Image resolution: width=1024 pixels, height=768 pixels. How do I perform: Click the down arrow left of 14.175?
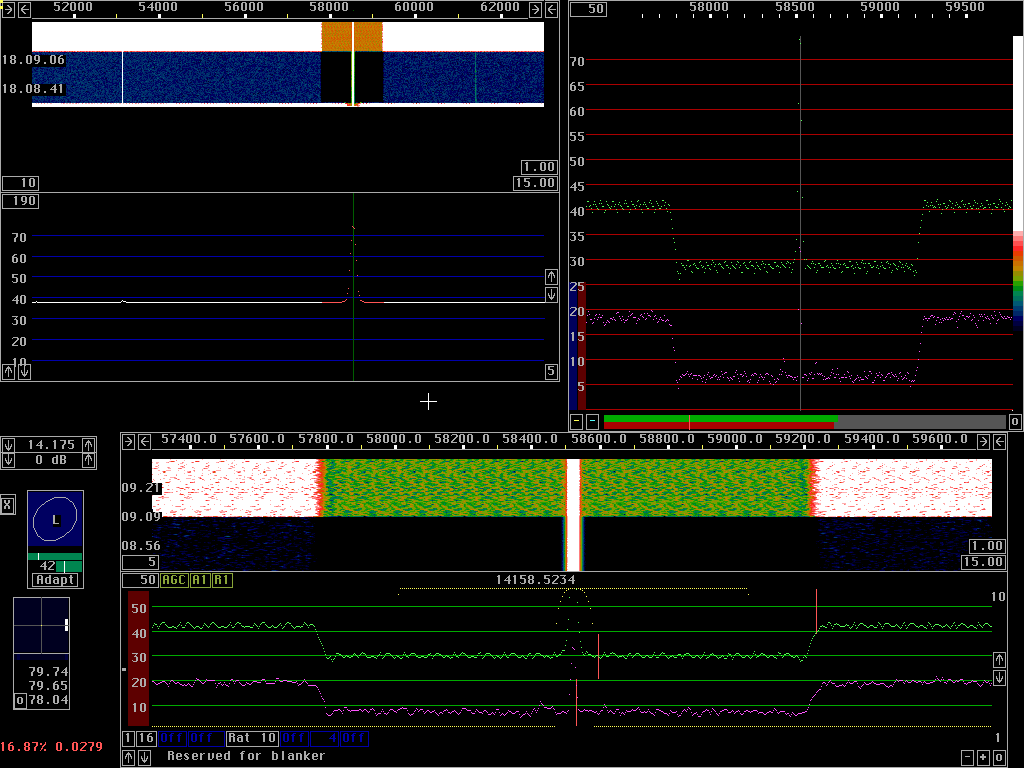[8, 445]
